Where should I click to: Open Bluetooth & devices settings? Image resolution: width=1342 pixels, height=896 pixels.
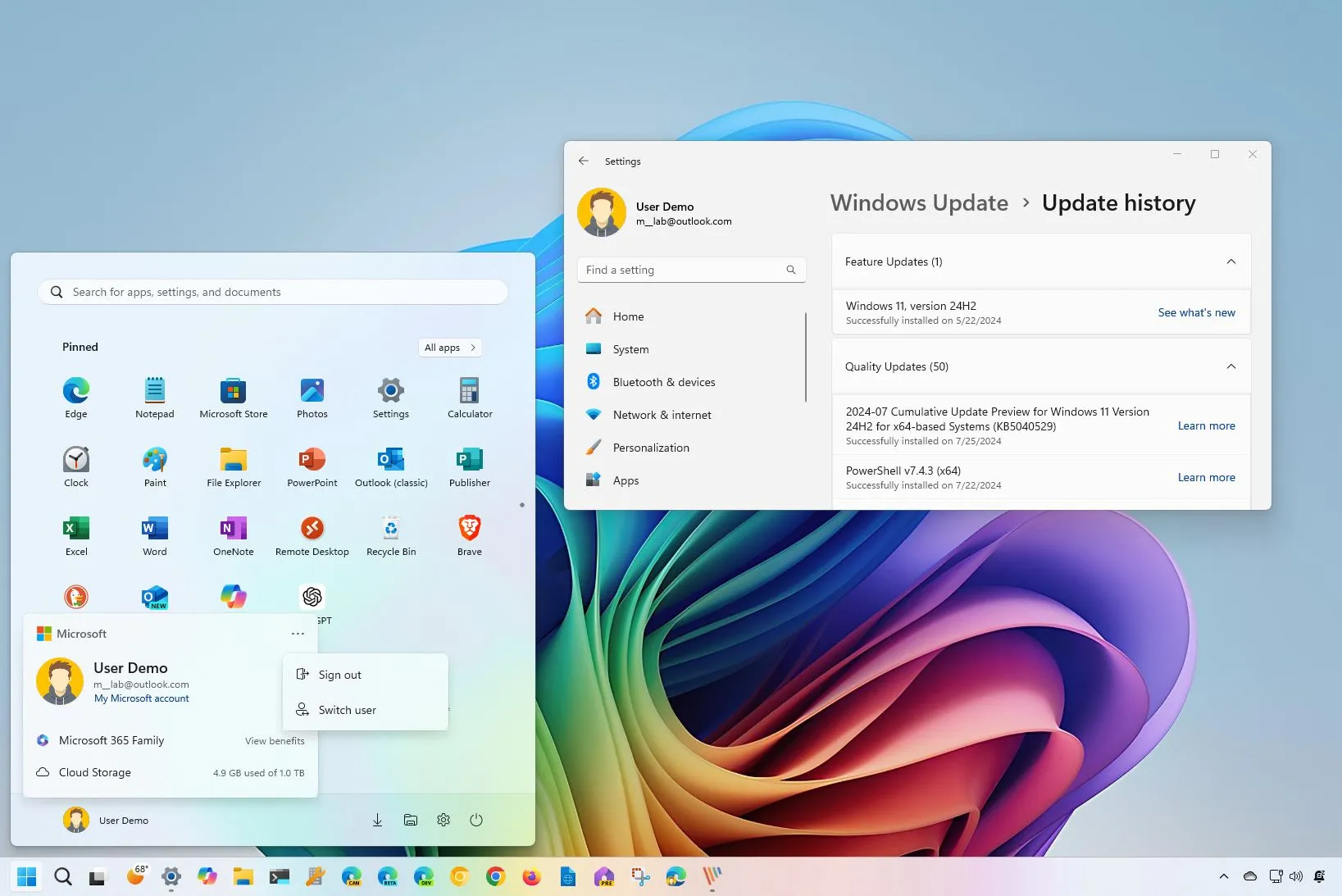pos(663,381)
